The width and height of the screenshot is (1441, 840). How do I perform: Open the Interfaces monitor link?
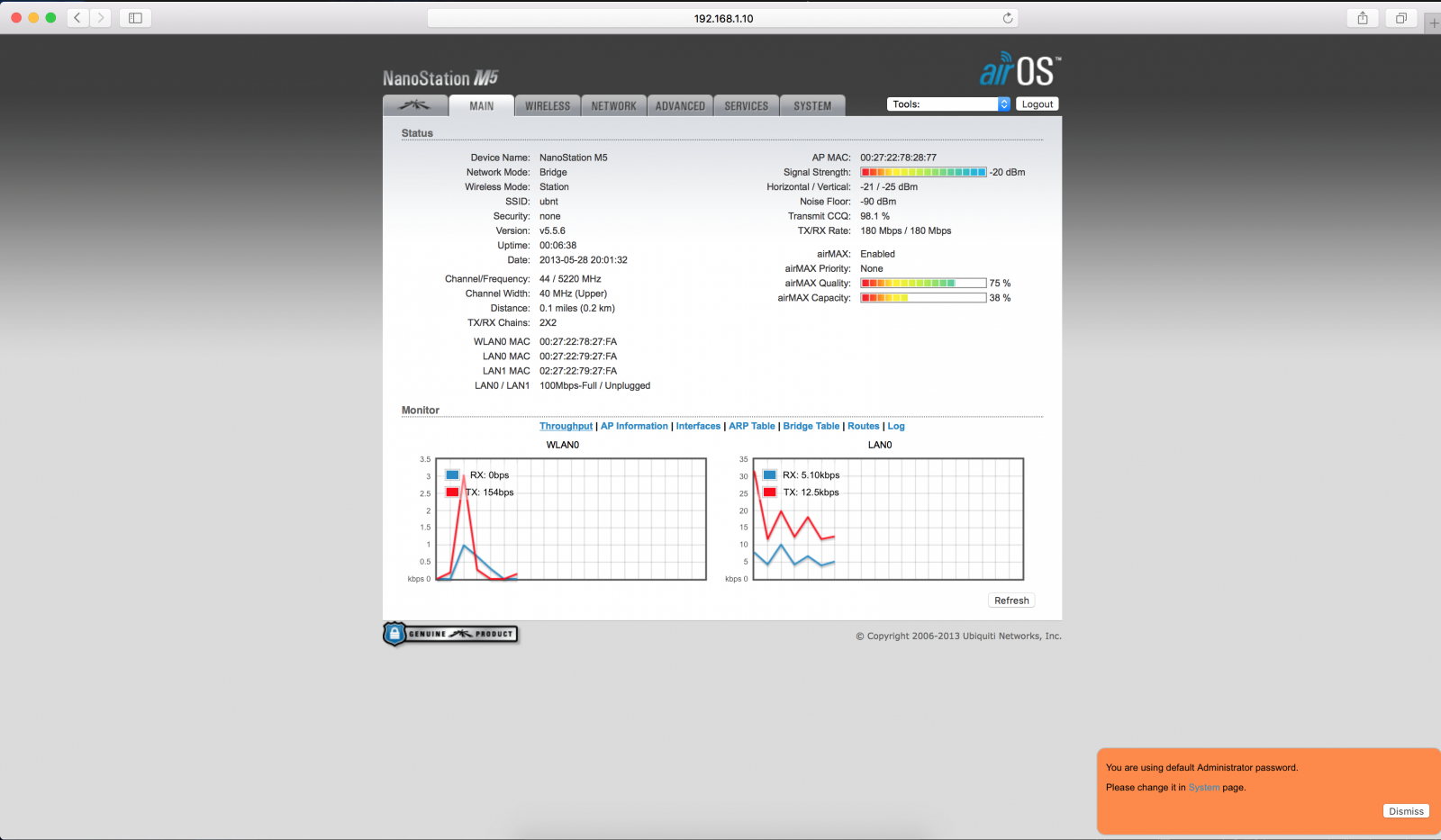698,426
